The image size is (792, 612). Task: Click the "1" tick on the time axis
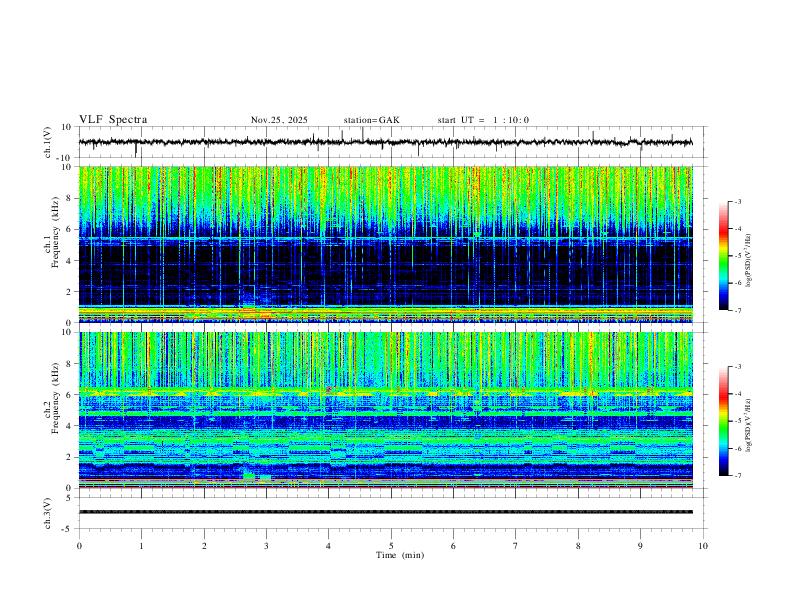(141, 546)
